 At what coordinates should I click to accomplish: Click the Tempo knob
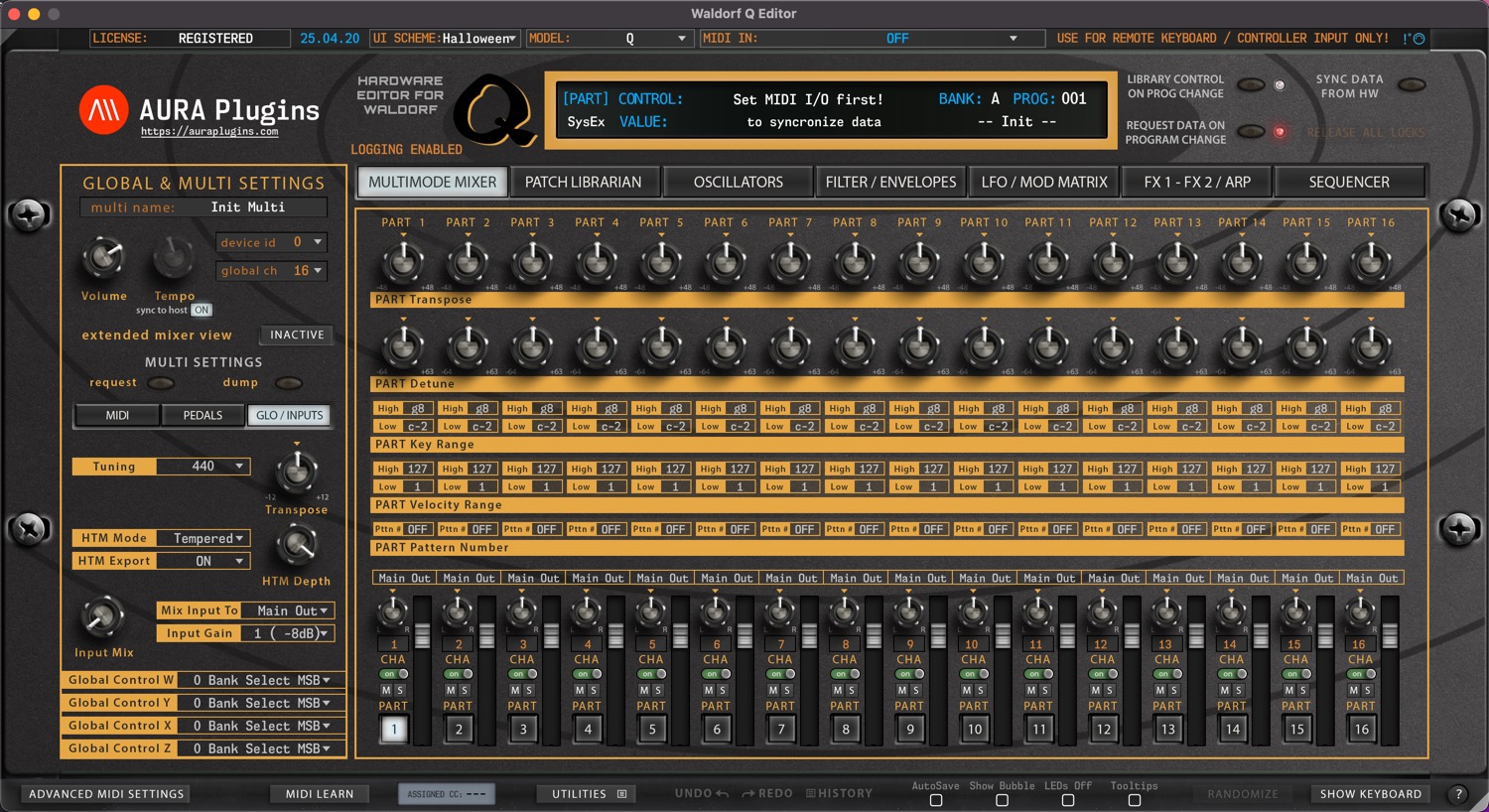(174, 258)
